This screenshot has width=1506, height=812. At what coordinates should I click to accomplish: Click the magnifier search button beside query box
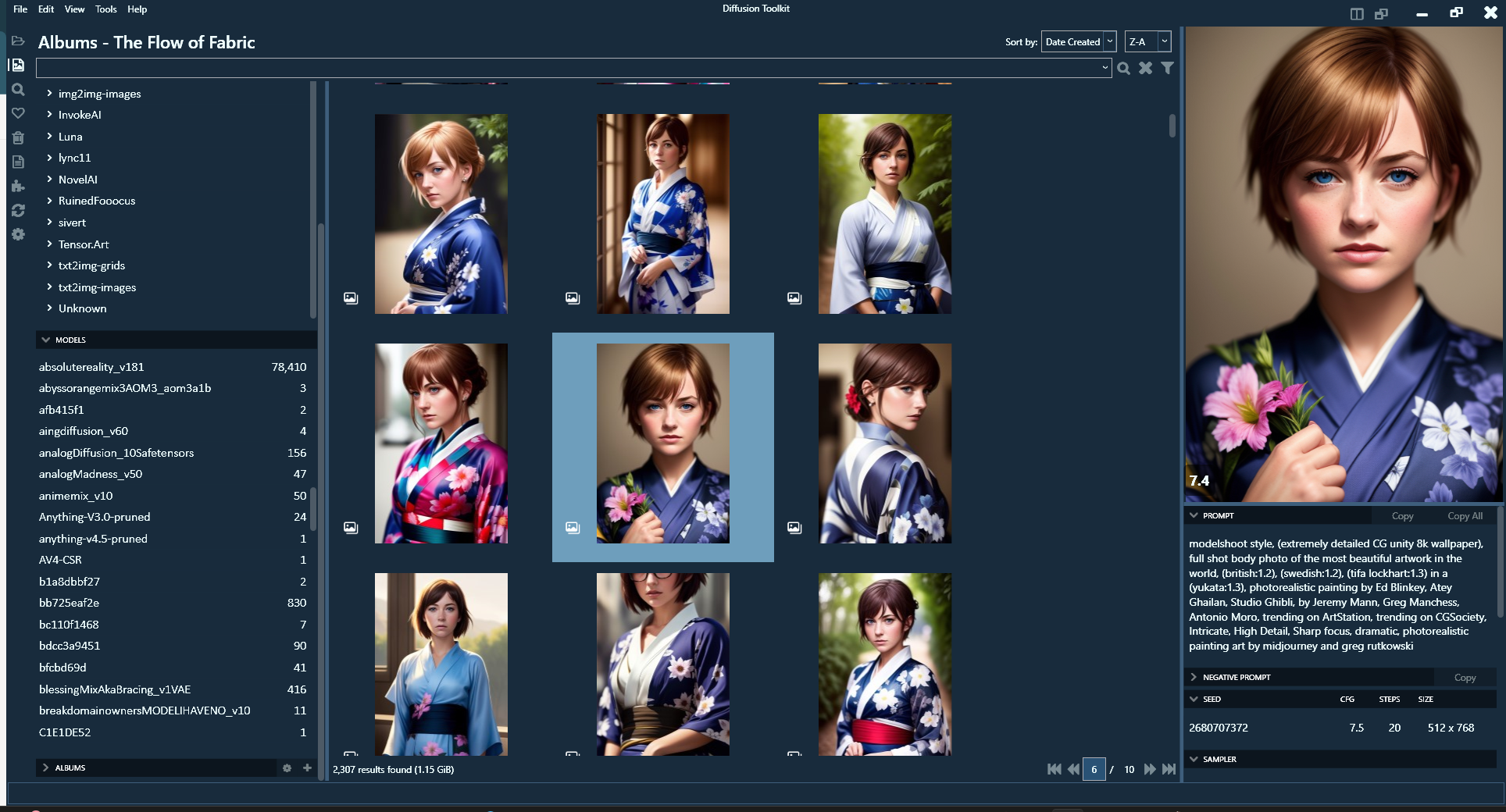click(x=1123, y=68)
